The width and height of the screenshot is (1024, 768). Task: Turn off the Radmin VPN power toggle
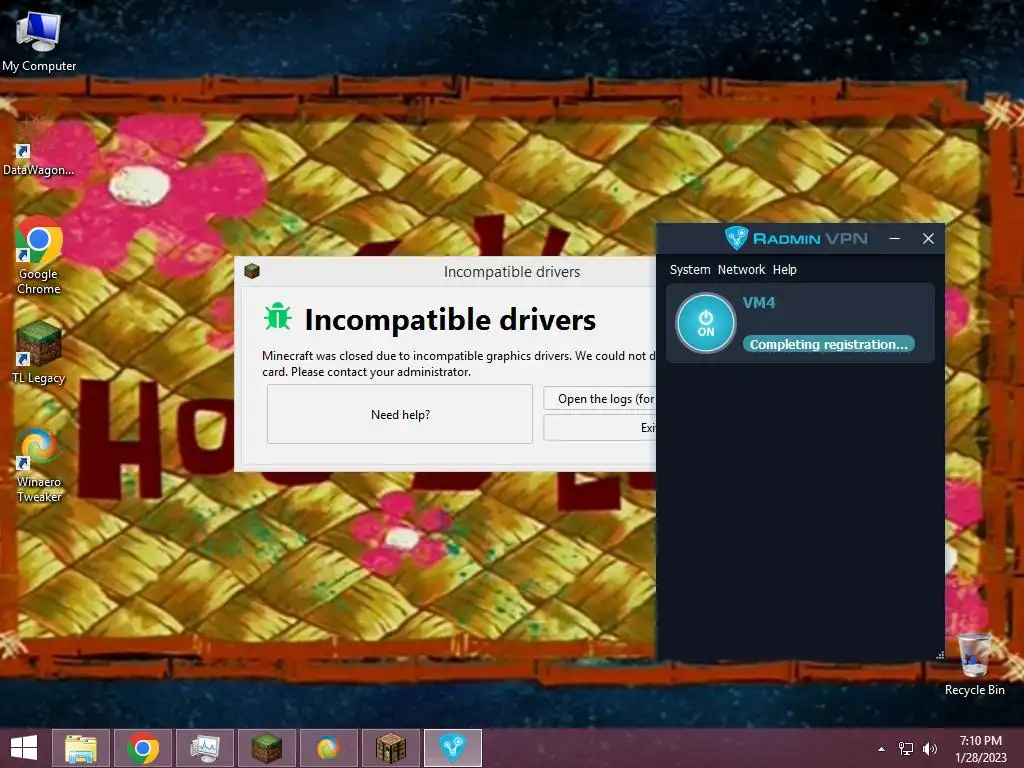(705, 323)
